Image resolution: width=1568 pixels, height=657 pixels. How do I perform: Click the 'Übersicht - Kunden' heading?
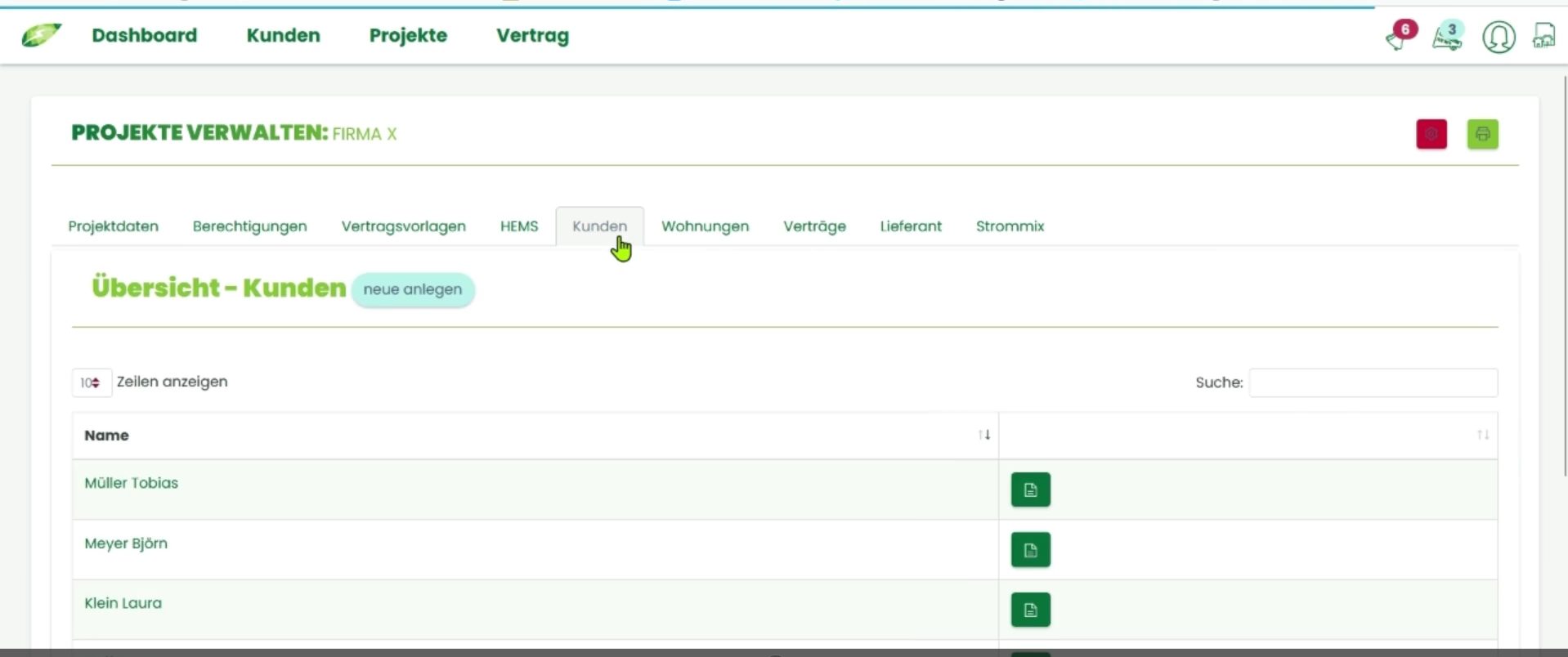[219, 288]
